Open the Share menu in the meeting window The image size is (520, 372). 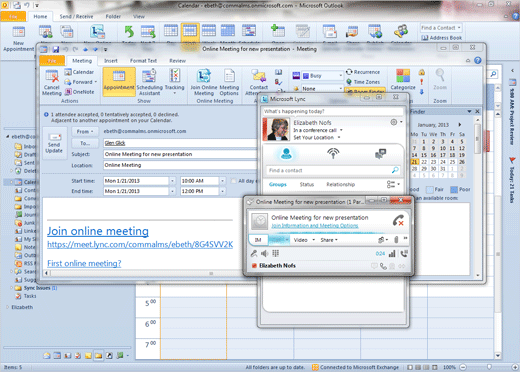[329, 240]
